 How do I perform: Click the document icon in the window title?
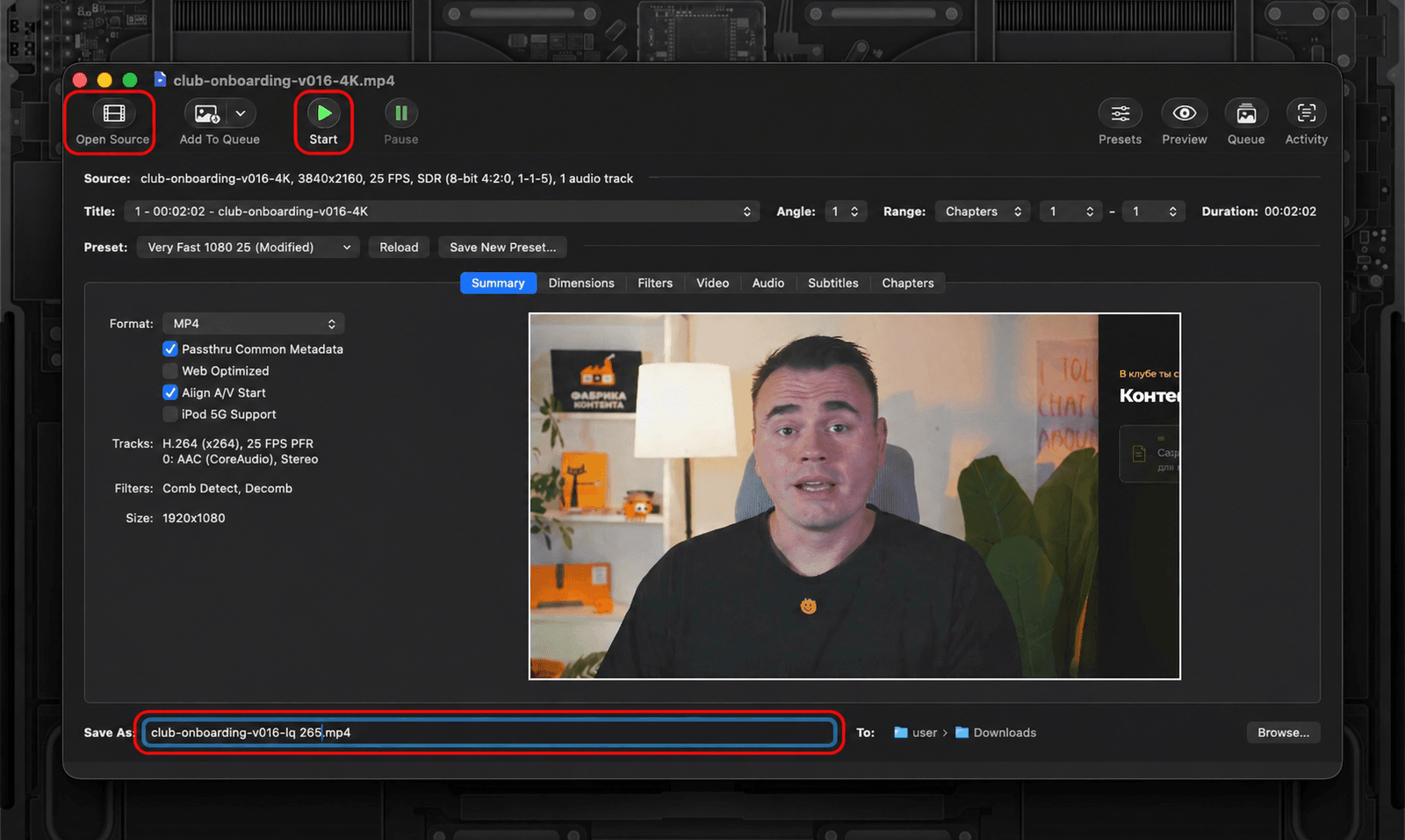pos(160,79)
